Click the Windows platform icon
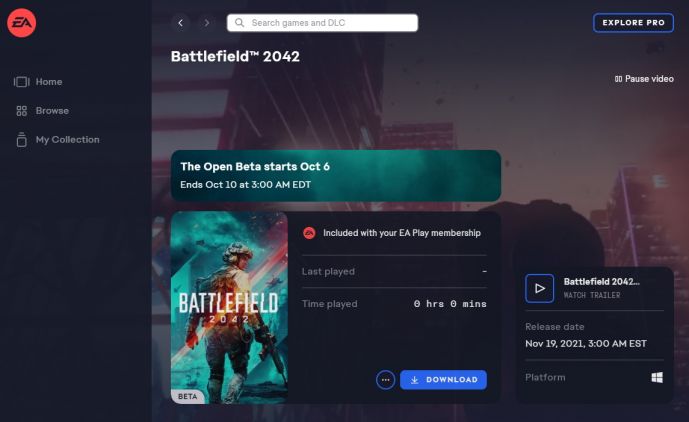Image resolution: width=689 pixels, height=422 pixels. pyautogui.click(x=657, y=377)
